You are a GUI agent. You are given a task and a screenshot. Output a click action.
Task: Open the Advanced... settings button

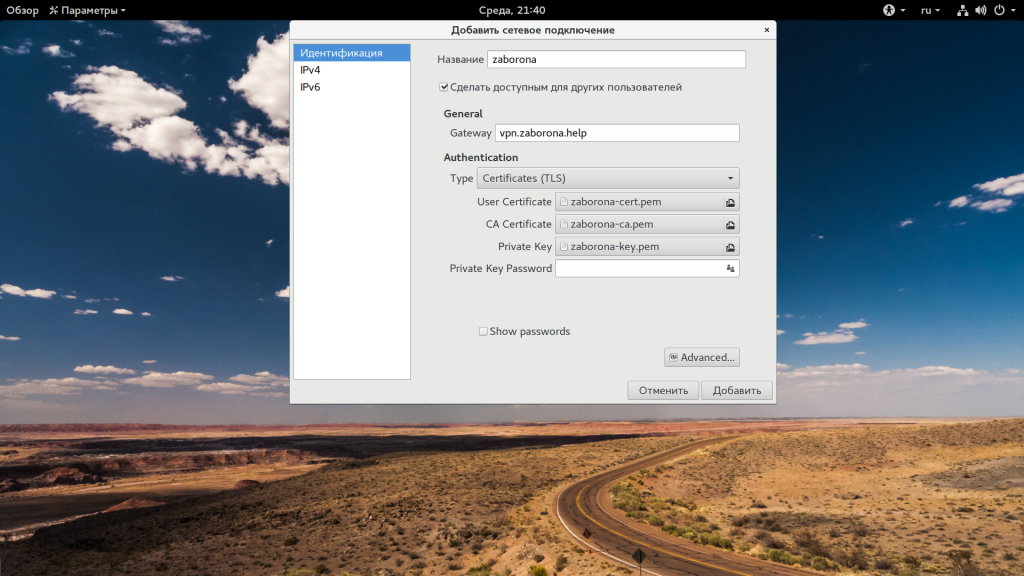point(702,357)
